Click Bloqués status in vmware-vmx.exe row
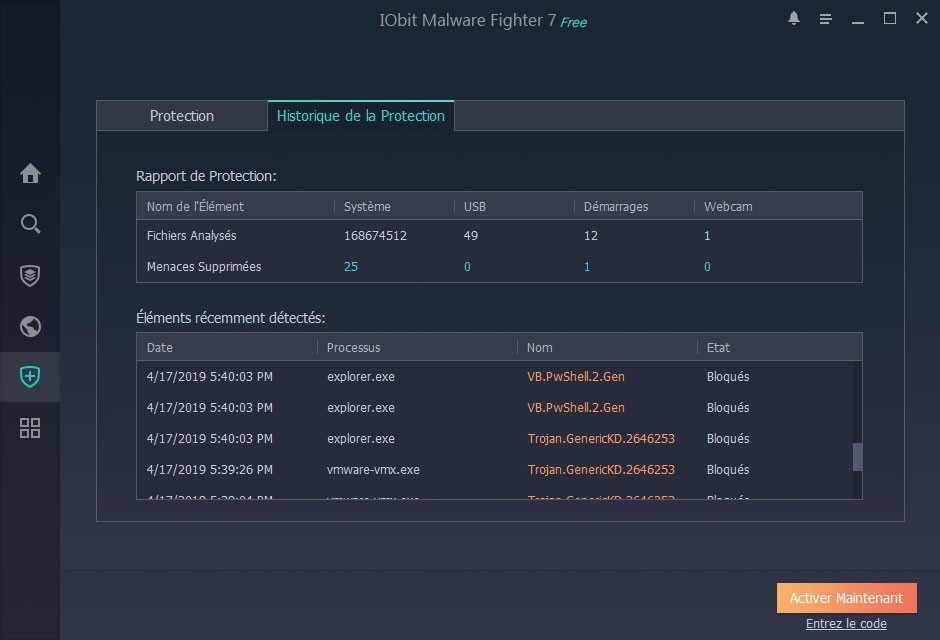 (x=728, y=470)
